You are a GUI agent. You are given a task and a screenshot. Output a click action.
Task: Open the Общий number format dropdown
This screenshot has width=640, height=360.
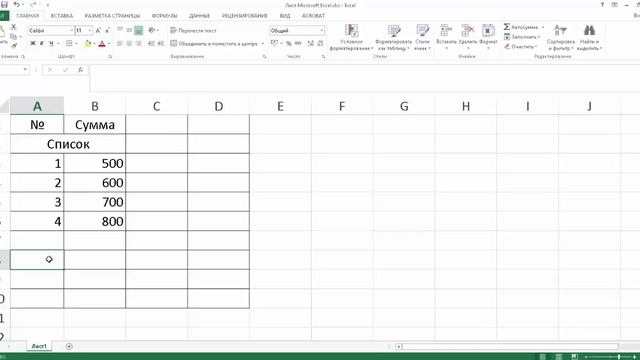[322, 31]
